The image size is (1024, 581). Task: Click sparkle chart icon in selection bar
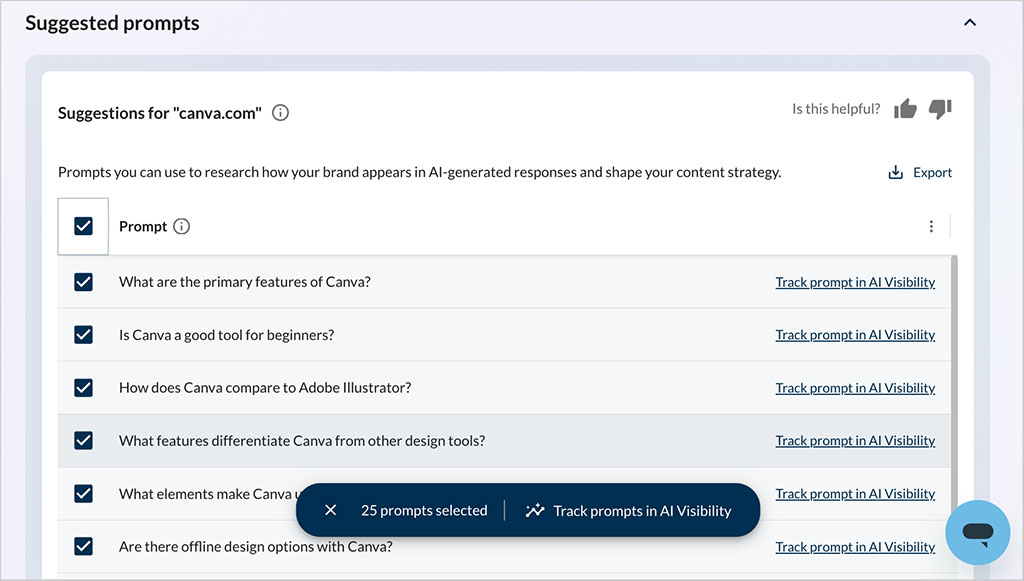[x=535, y=510]
